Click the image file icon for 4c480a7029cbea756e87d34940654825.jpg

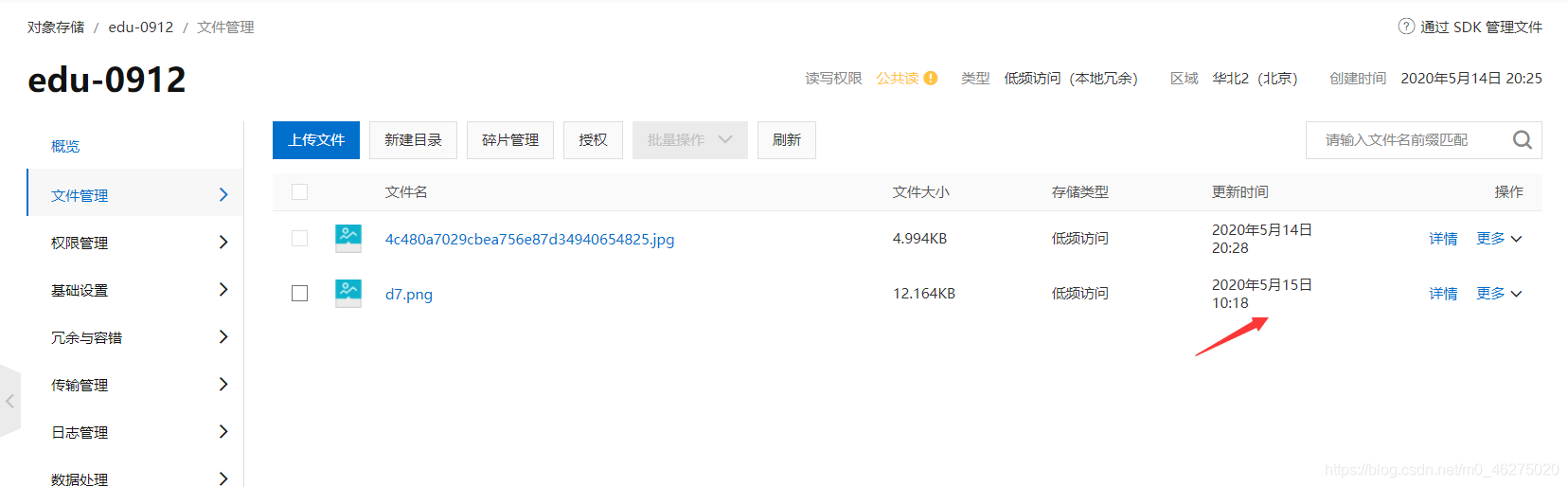(348, 238)
